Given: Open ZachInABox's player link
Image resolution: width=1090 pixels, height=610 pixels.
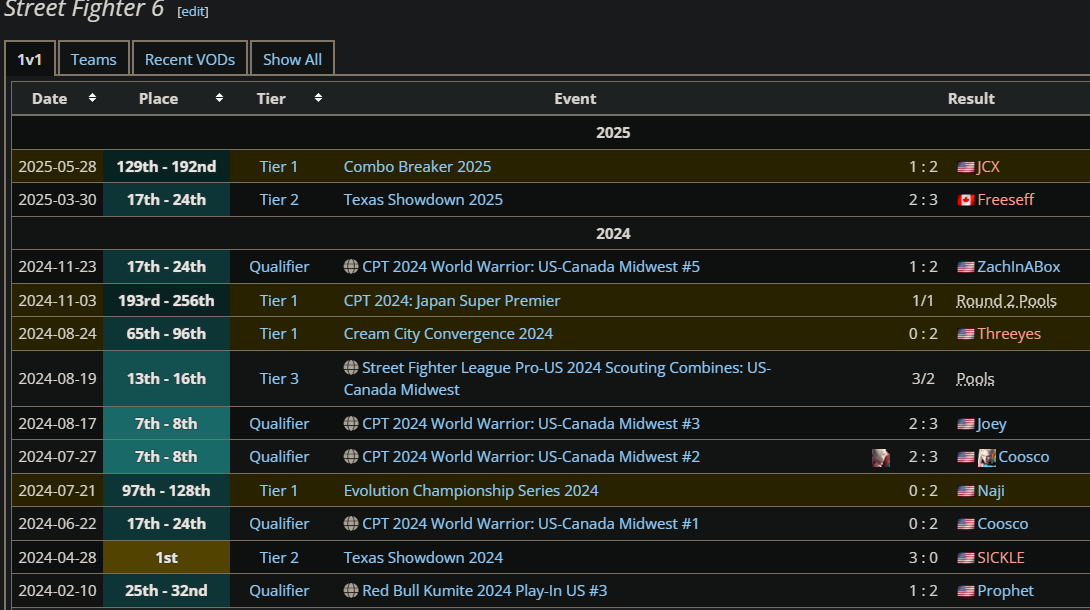Looking at the screenshot, I should pos(1019,267).
